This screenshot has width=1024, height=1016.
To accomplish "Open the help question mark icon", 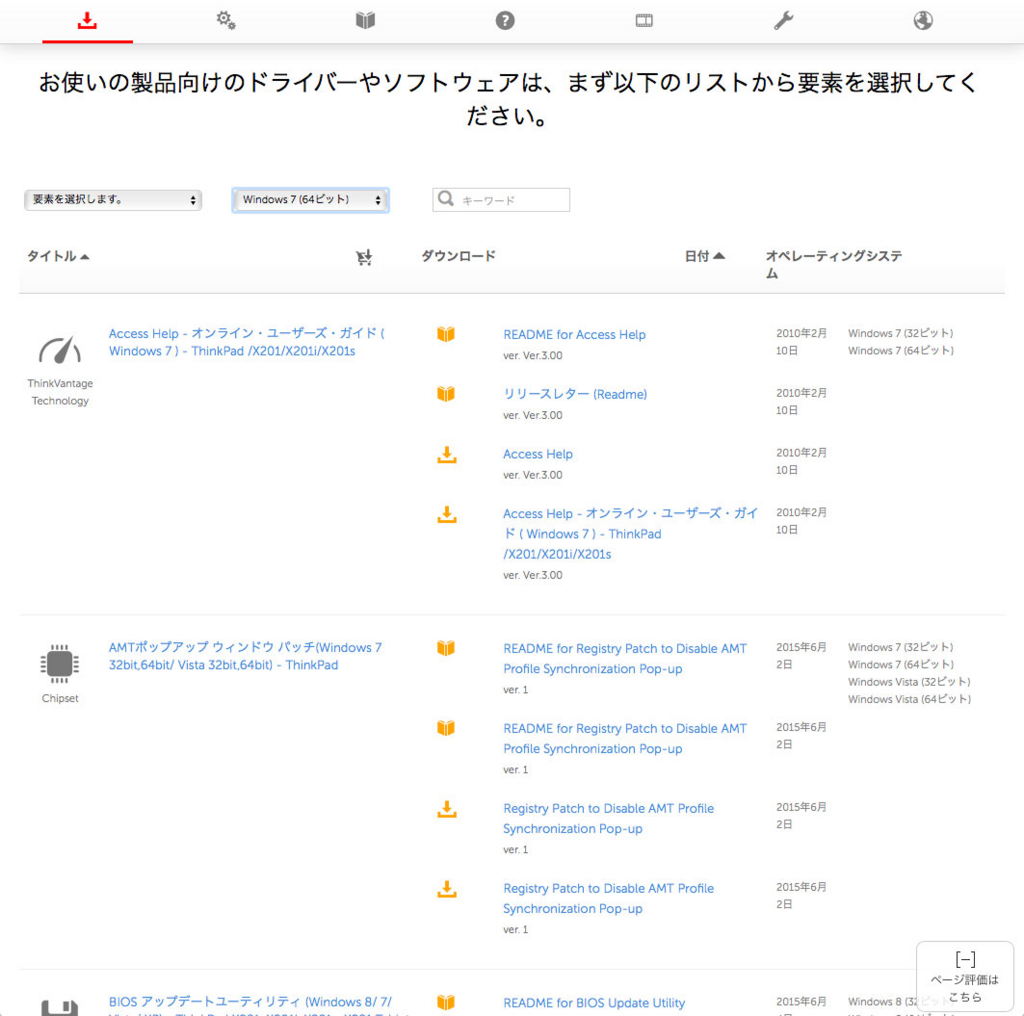I will [x=504, y=19].
